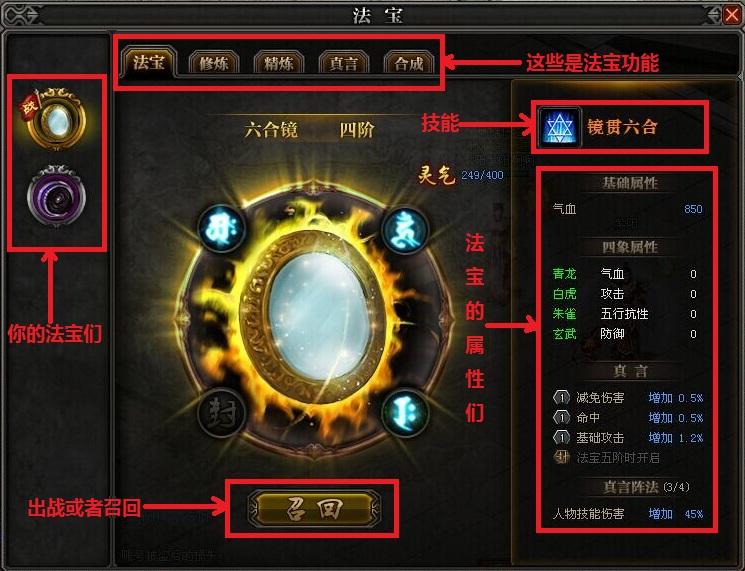Click the top-right glowing rune orb
Image resolution: width=745 pixels, height=571 pixels.
click(404, 230)
